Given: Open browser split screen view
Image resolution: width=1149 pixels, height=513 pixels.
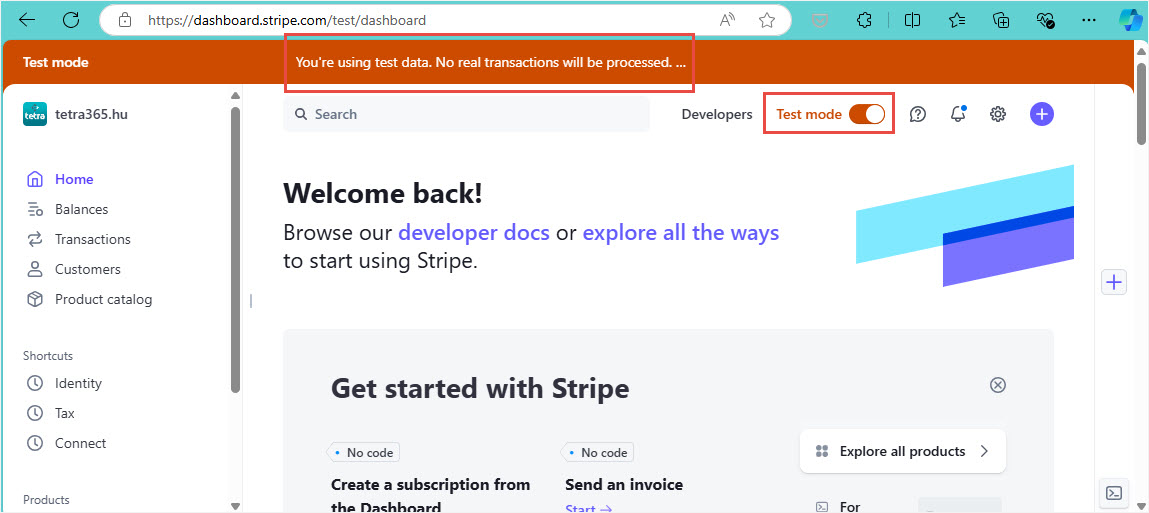Looking at the screenshot, I should point(912,20).
